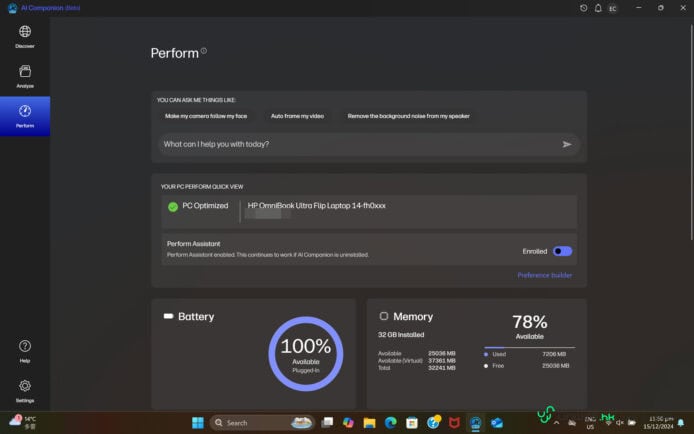This screenshot has height=434, width=694.
Task: Open Help from the sidebar
Action: point(25,351)
